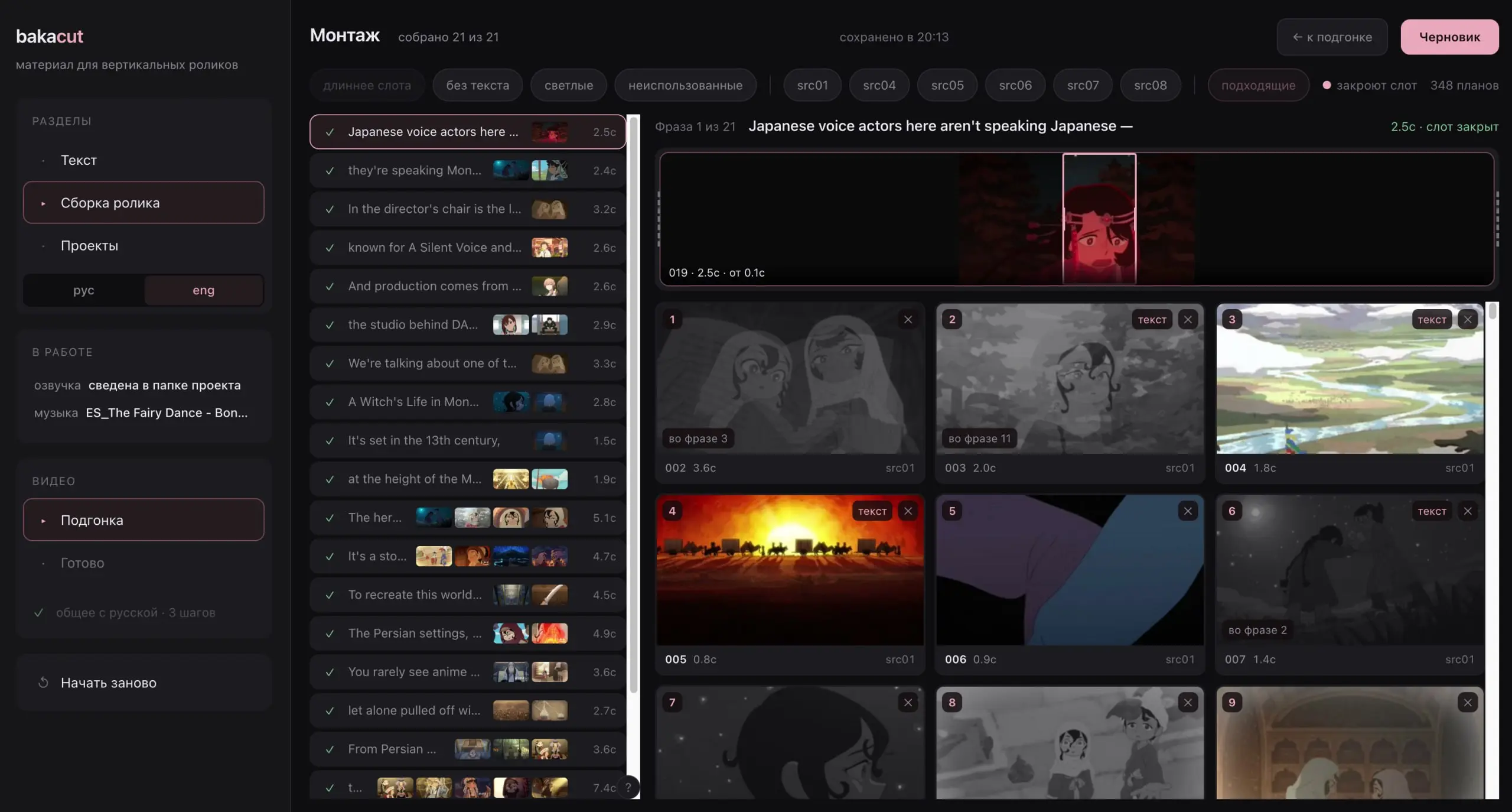Select clip 005 sunset caravan thumbnail
This screenshot has width=1512, height=812.
pos(790,570)
